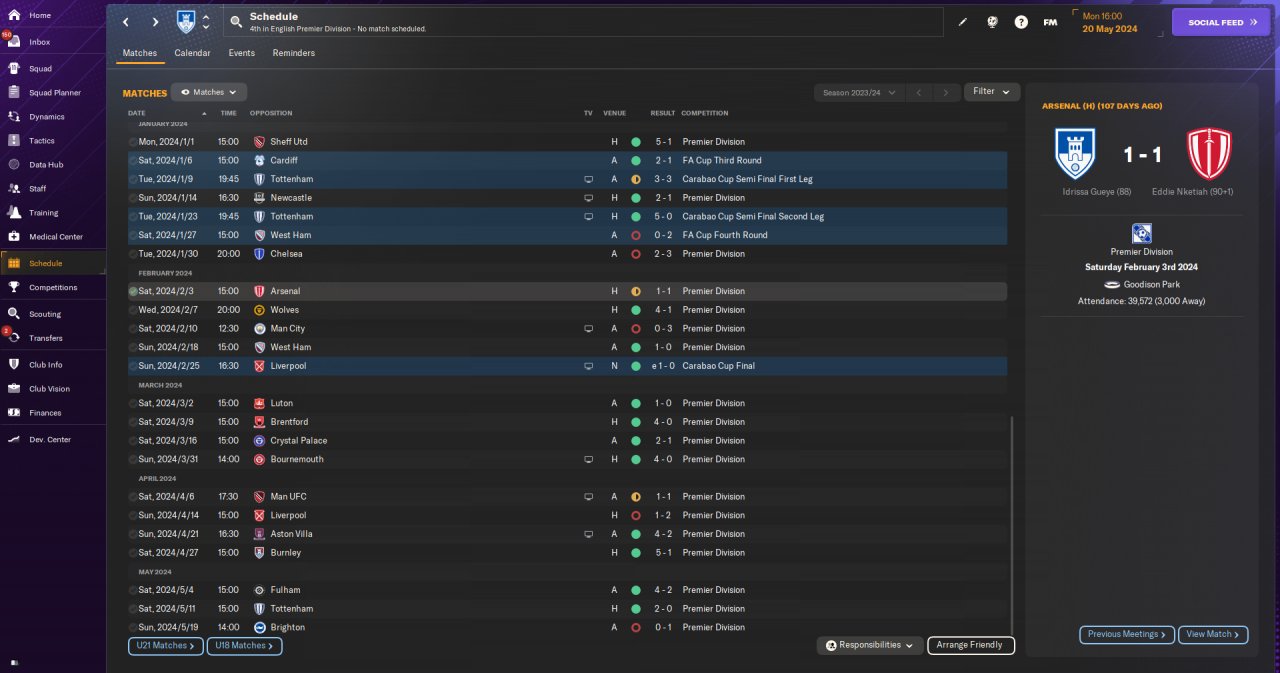
Task: Click the Liverpool Carabao Cup Final row
Action: point(567,366)
